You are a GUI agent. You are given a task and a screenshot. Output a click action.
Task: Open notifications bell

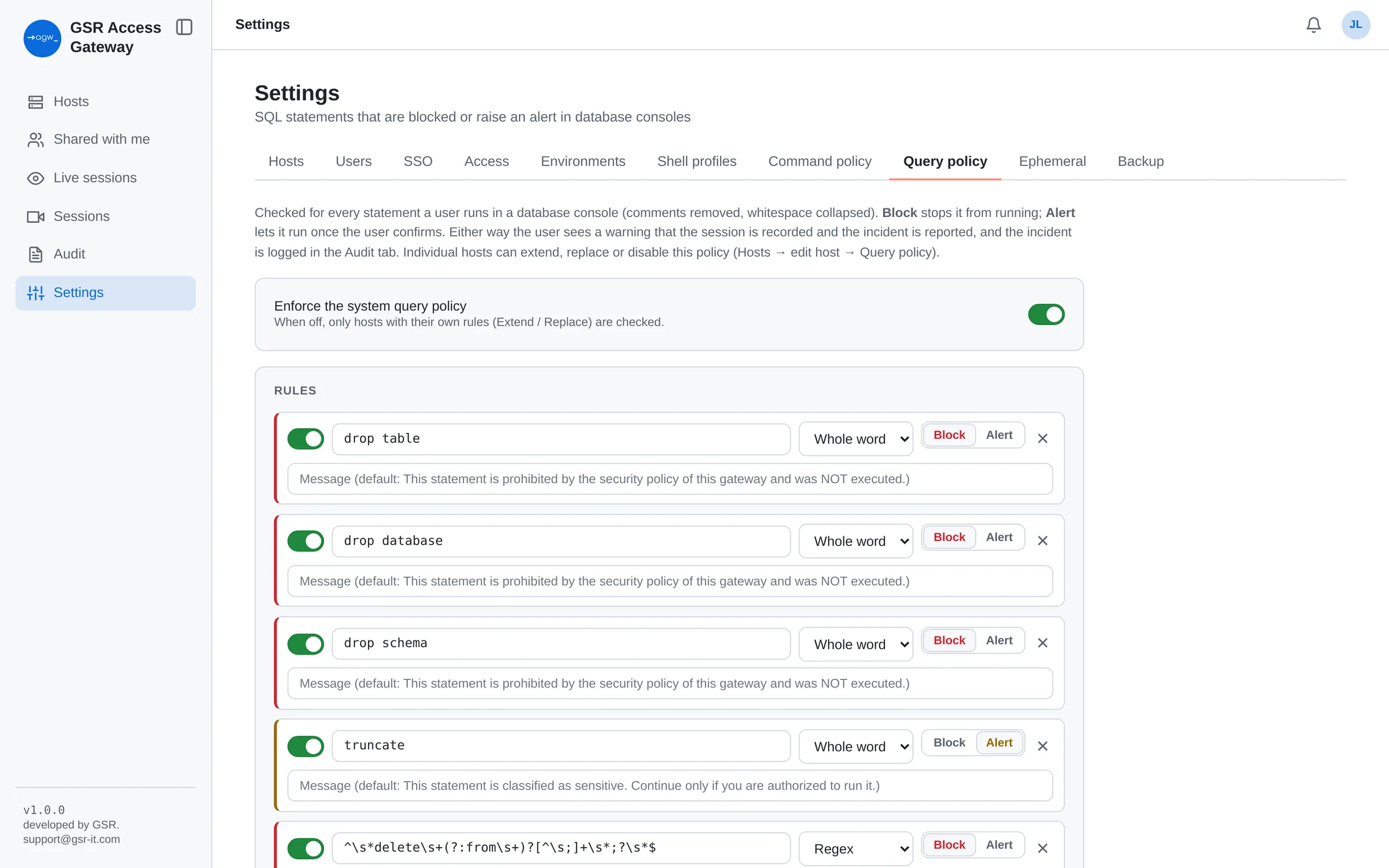click(1313, 25)
